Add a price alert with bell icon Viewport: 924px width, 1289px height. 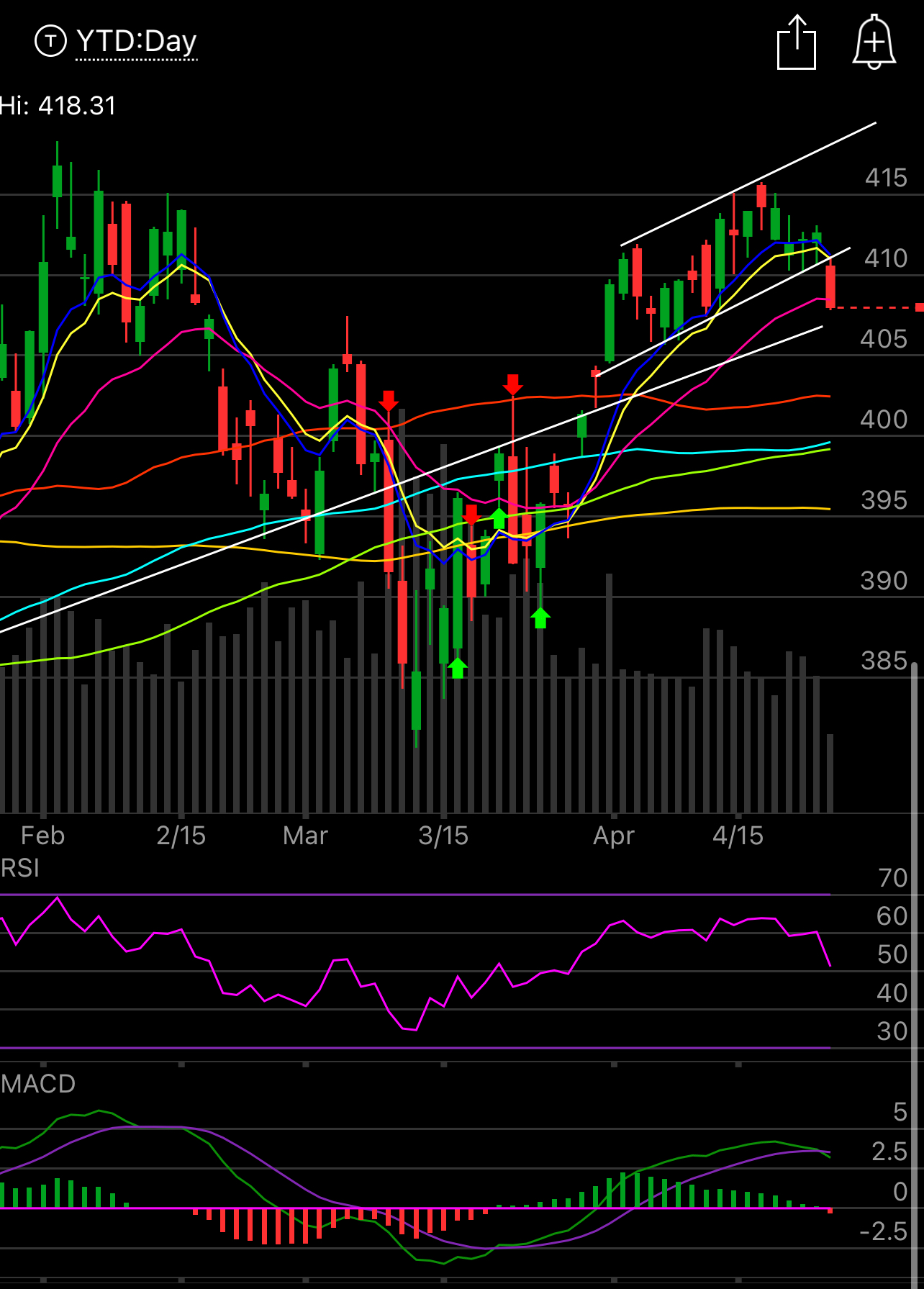click(874, 42)
